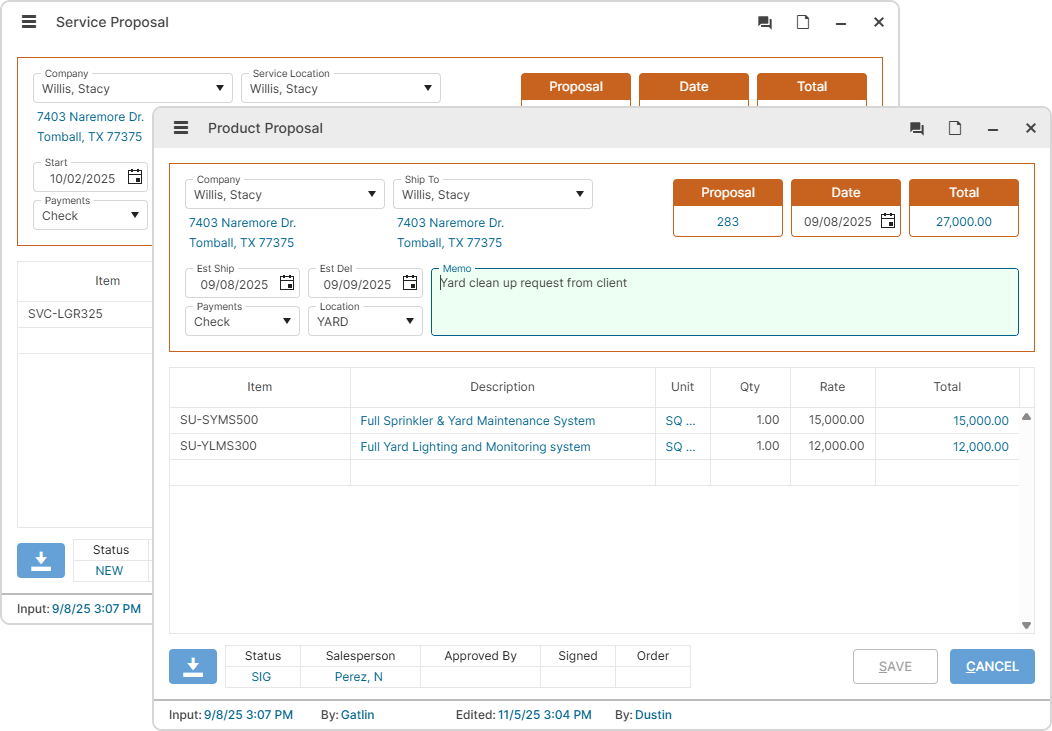Click new document icon in Product Proposal
1052x731 pixels.
(x=955, y=129)
